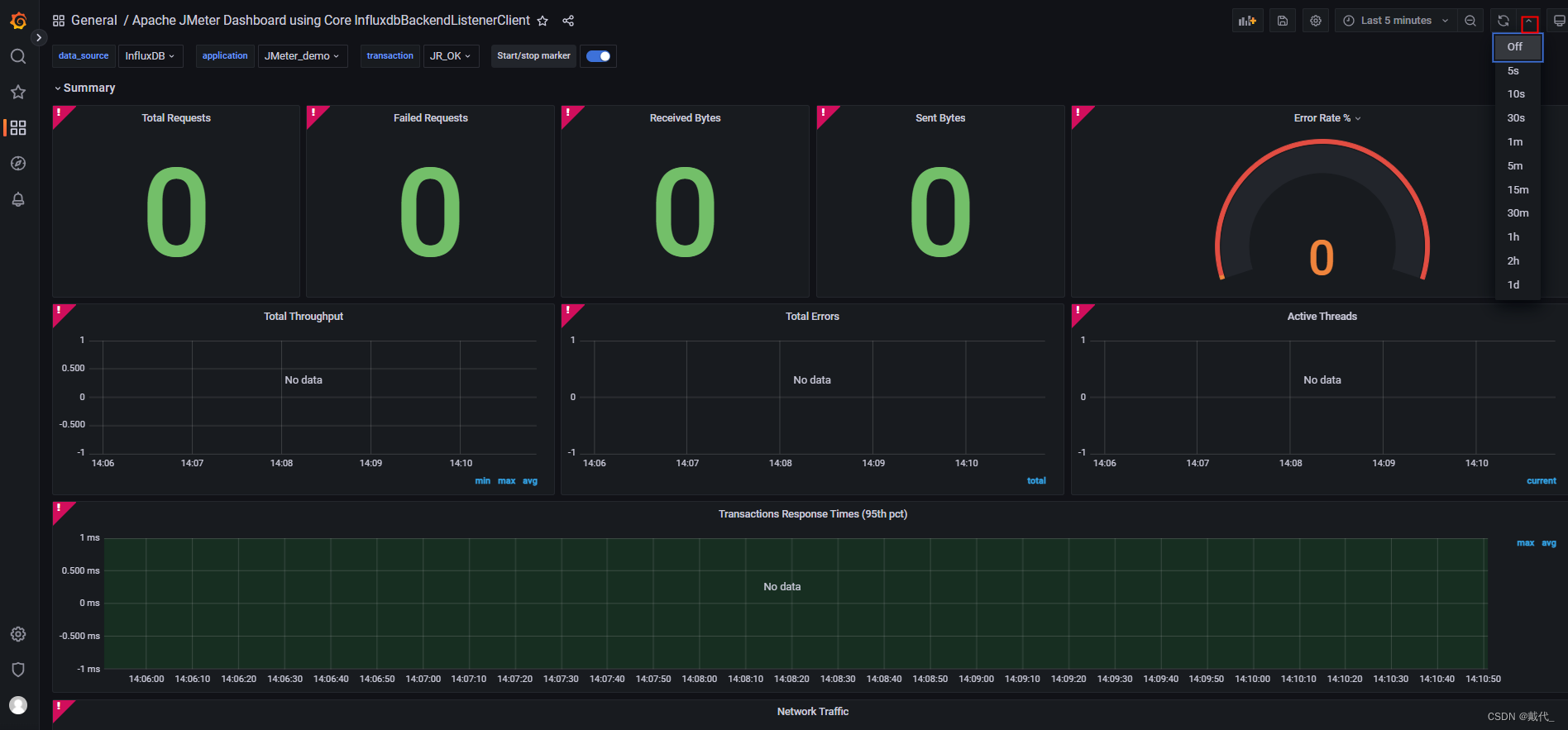The height and width of the screenshot is (730, 1568).
Task: Open the JMeter_demo application dropdown
Action: pos(302,56)
